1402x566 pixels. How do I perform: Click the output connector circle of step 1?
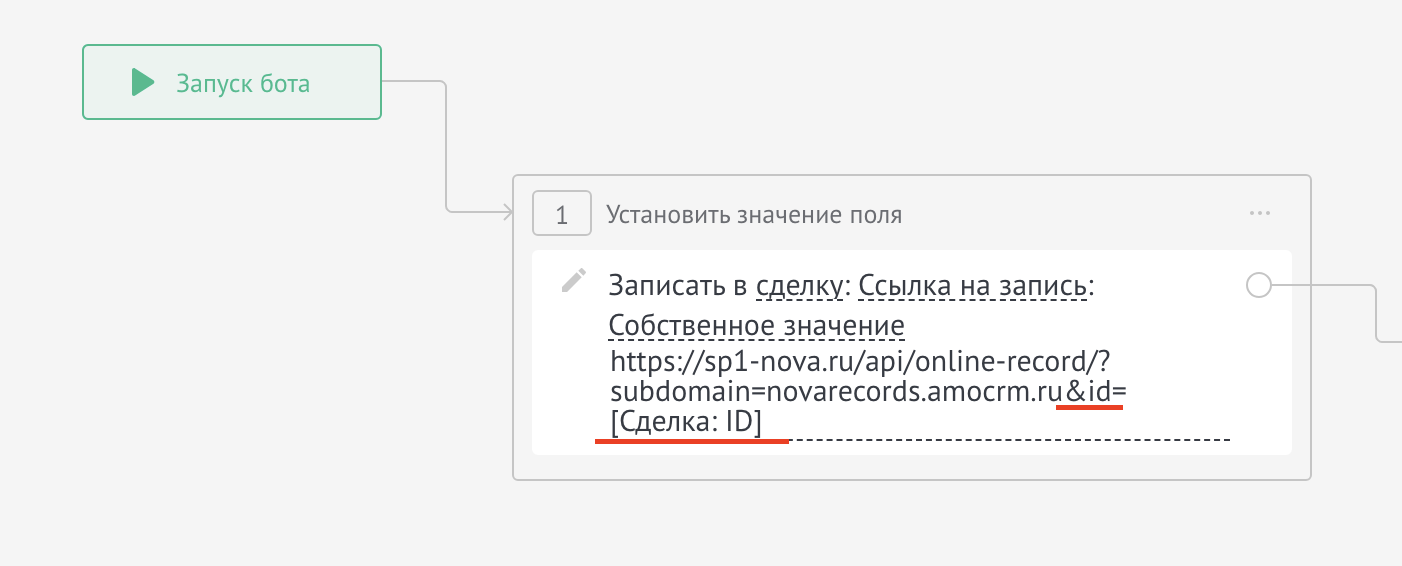coord(1258,286)
